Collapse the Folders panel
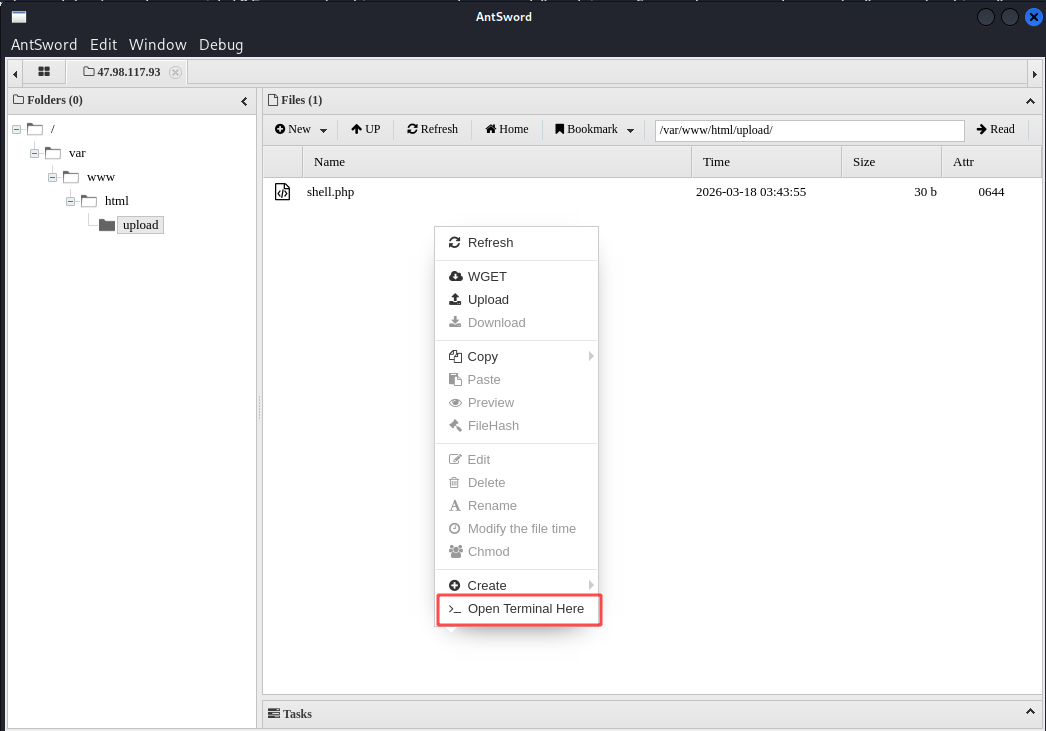The image size is (1046, 731). [x=244, y=101]
